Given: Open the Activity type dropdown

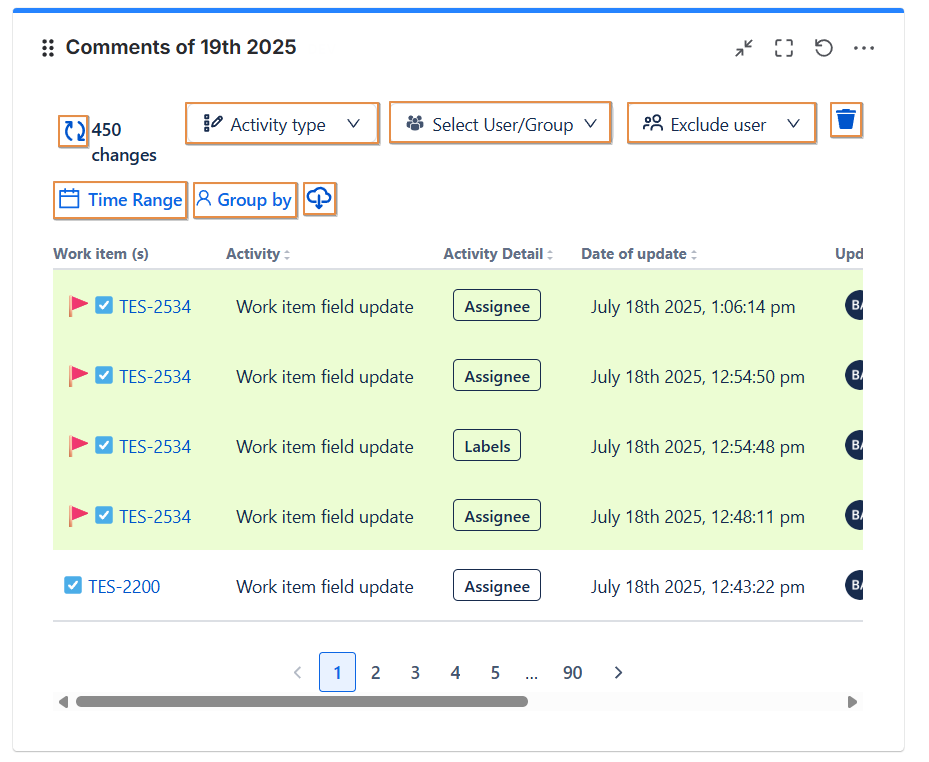Looking at the screenshot, I should point(282,124).
